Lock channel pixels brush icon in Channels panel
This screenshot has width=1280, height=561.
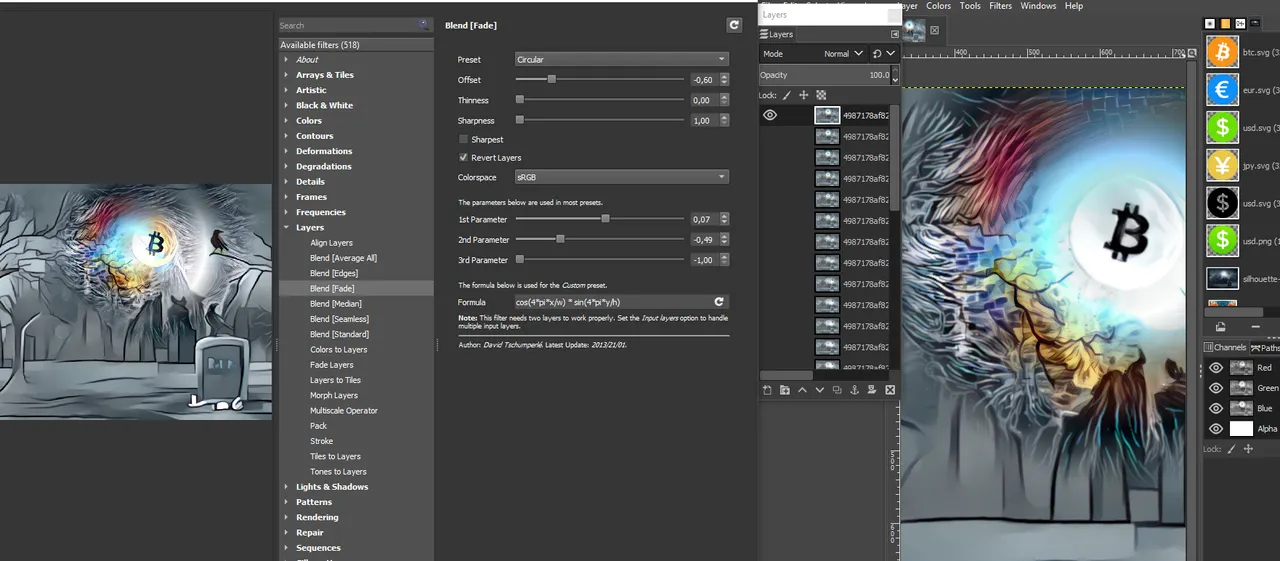pyautogui.click(x=1231, y=449)
